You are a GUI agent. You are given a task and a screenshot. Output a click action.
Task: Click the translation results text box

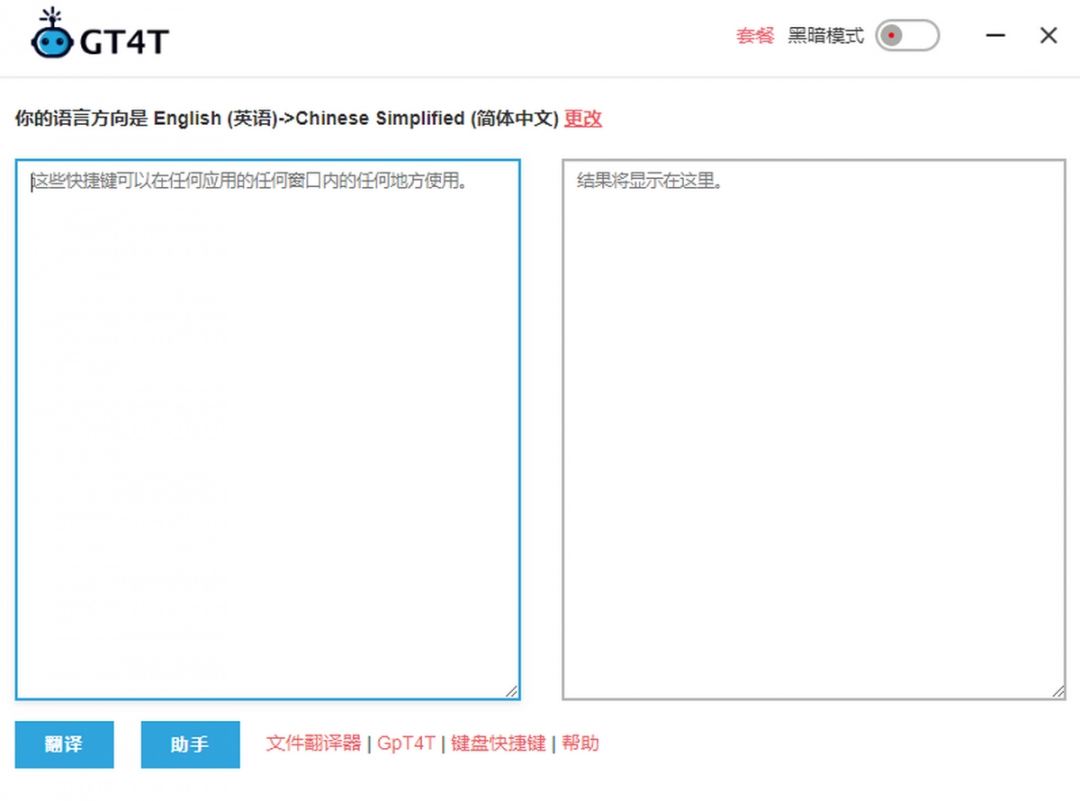pos(813,429)
